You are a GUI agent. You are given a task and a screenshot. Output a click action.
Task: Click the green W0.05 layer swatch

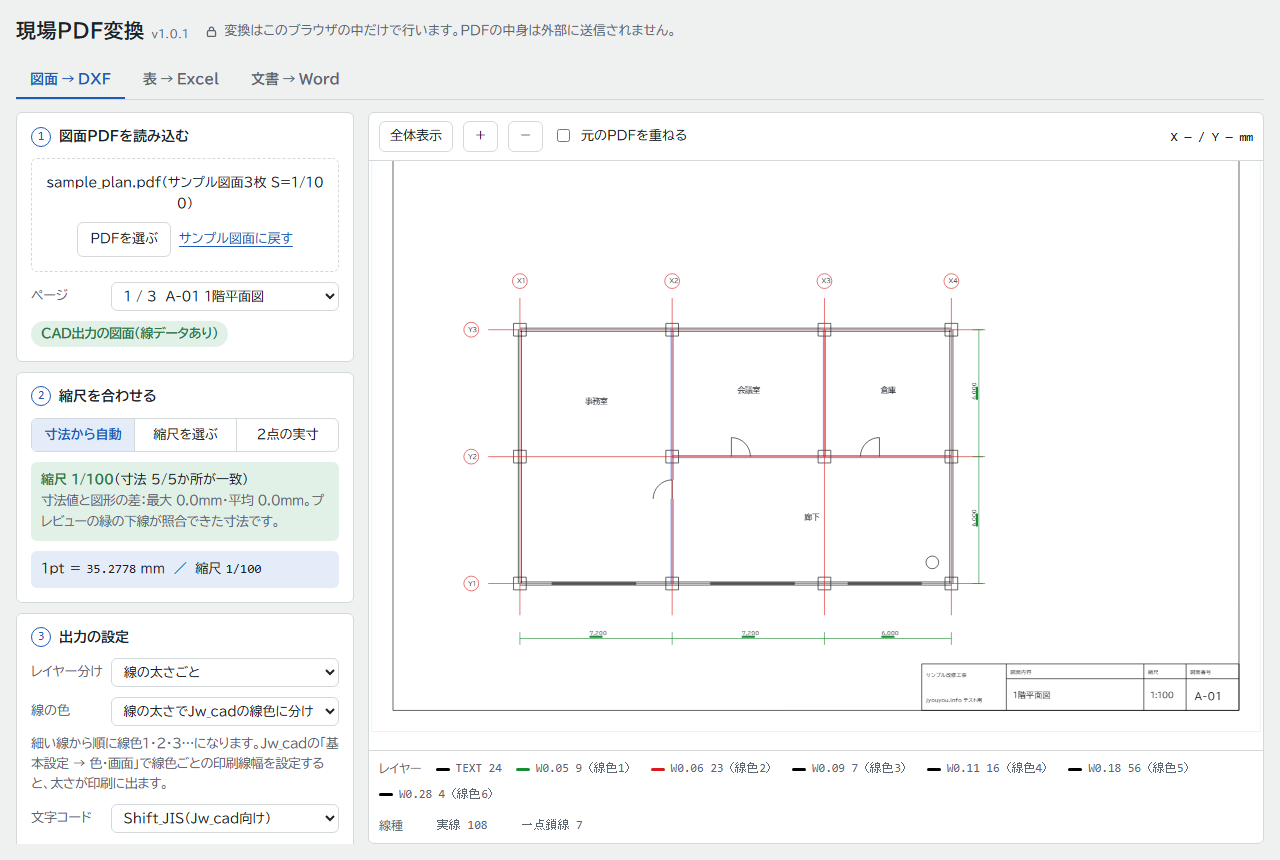[x=522, y=769]
